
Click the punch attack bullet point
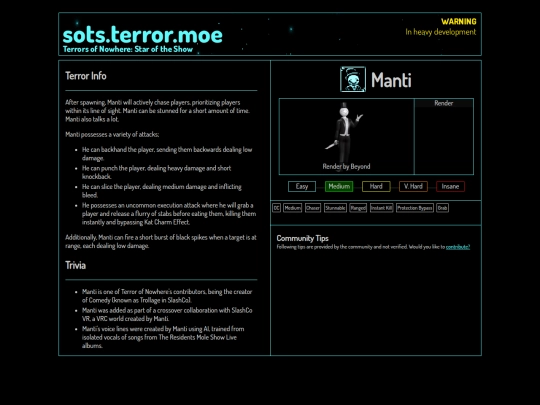pos(156,172)
